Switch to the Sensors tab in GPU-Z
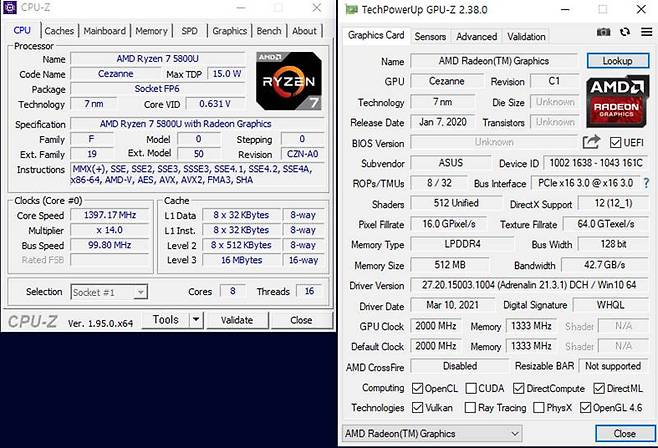Image resolution: width=658 pixels, height=448 pixels. 430,37
